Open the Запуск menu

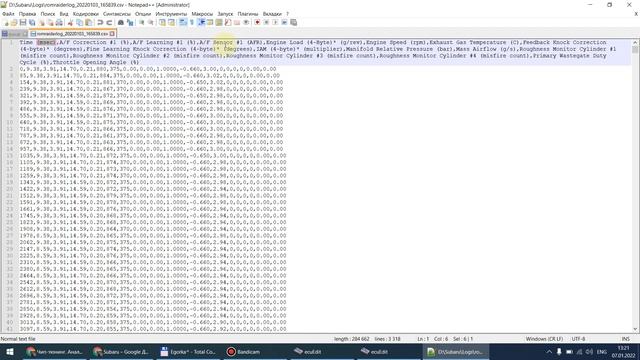(225, 14)
